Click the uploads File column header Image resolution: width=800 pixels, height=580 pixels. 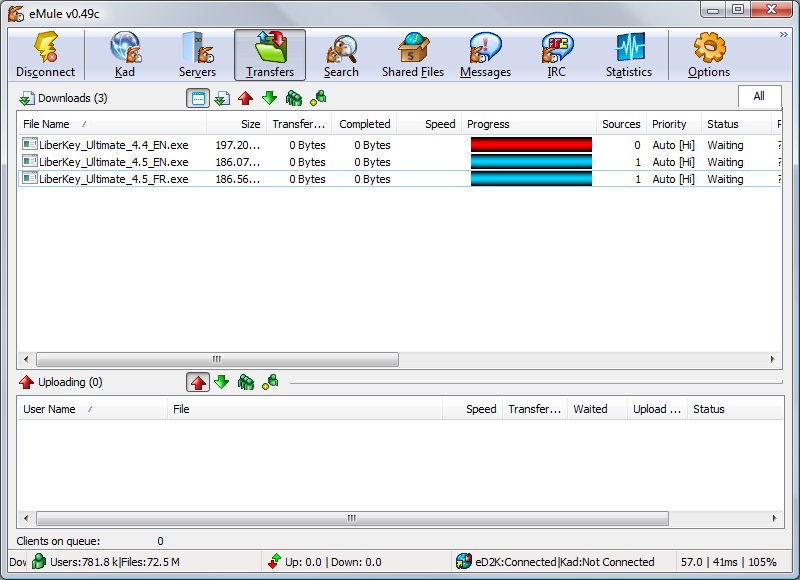(305, 409)
